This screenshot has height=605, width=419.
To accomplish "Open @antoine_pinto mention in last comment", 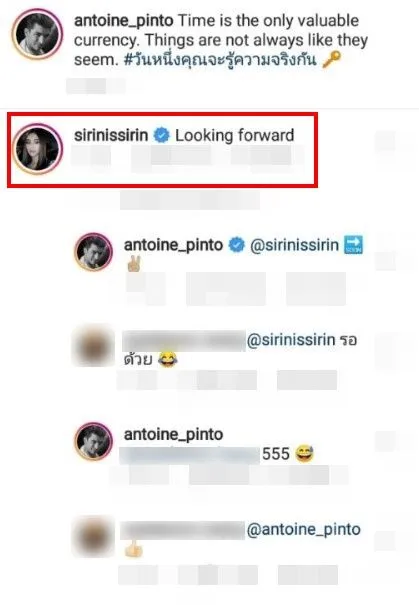I will [304, 529].
